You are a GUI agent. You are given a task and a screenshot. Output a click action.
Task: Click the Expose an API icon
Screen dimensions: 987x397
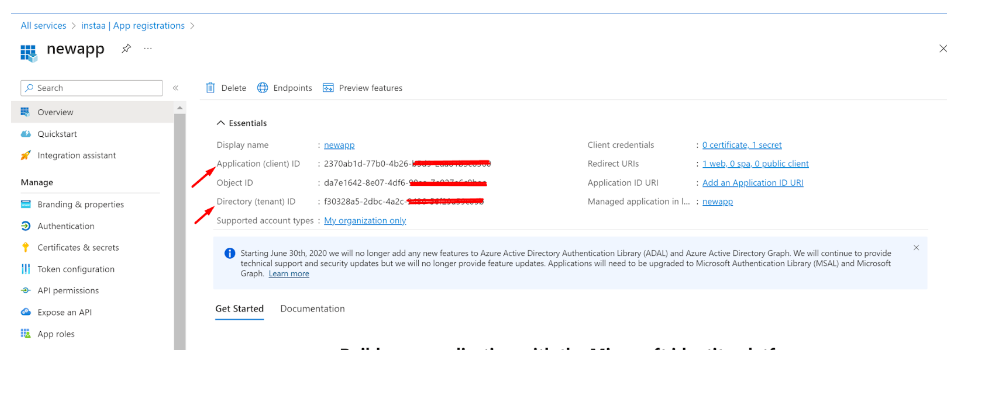[x=26, y=312]
